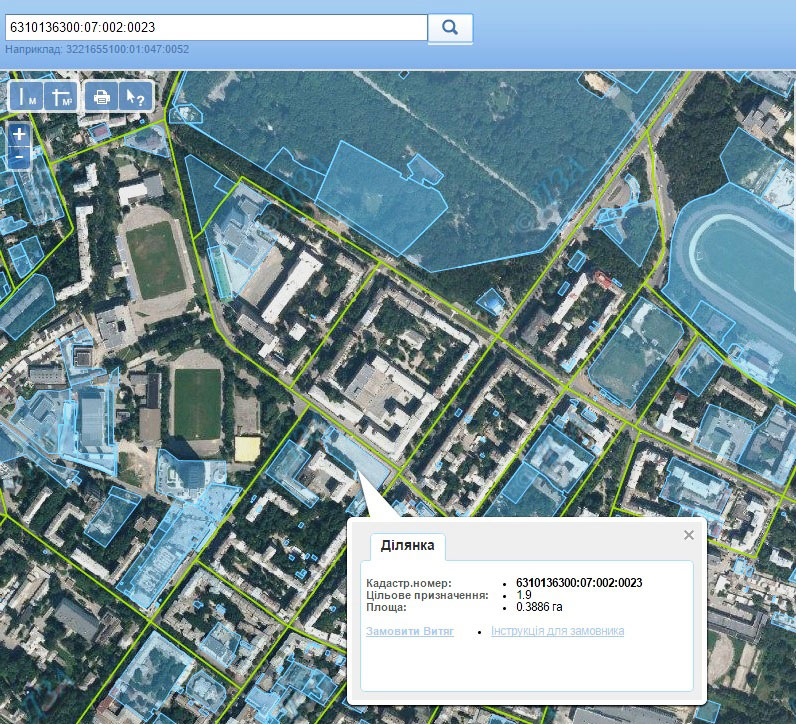796x724 pixels.
Task: Activate the parcel info query cursor tool
Action: coord(133,97)
